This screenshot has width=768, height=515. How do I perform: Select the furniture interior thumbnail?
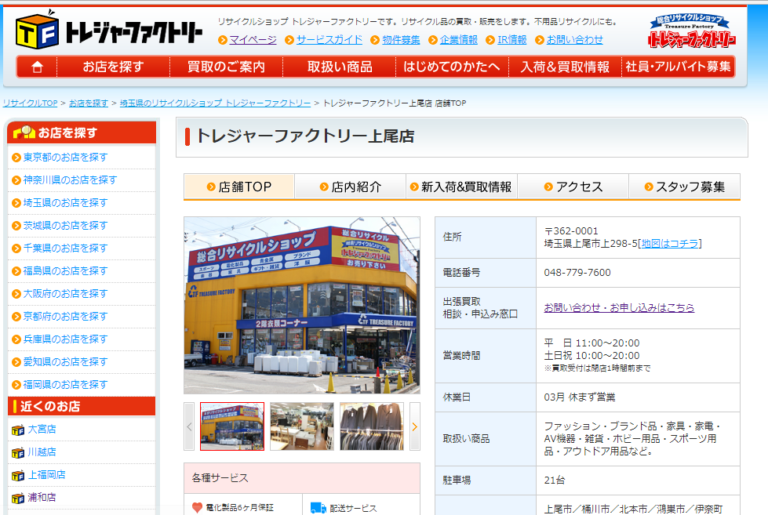(x=302, y=426)
